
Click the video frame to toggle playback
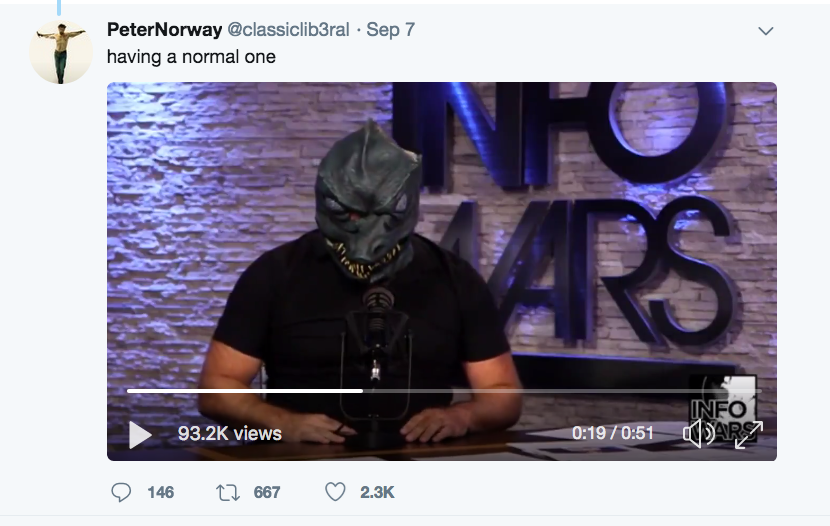pyautogui.click(x=441, y=238)
